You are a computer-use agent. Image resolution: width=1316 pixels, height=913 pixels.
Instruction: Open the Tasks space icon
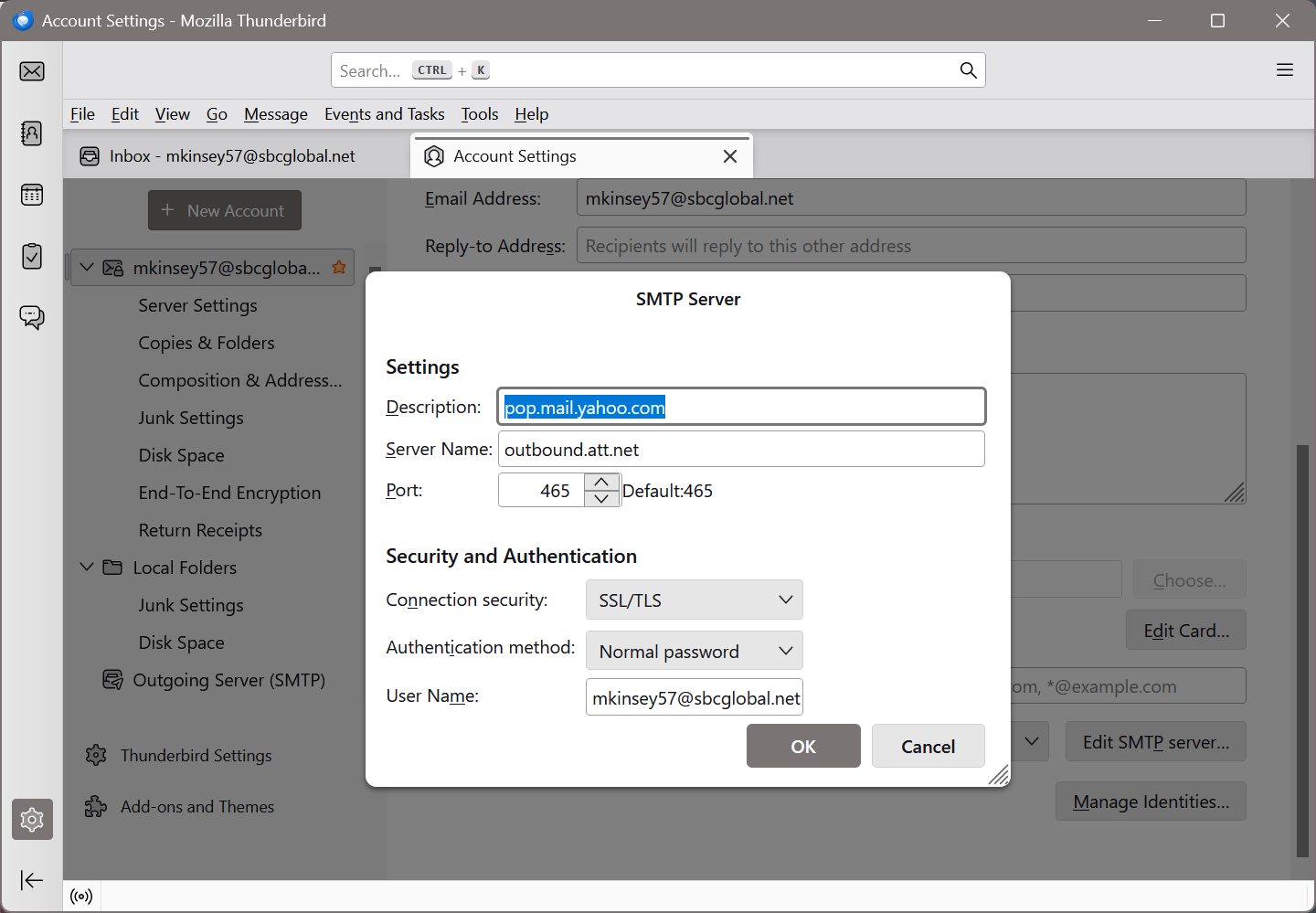(x=32, y=256)
